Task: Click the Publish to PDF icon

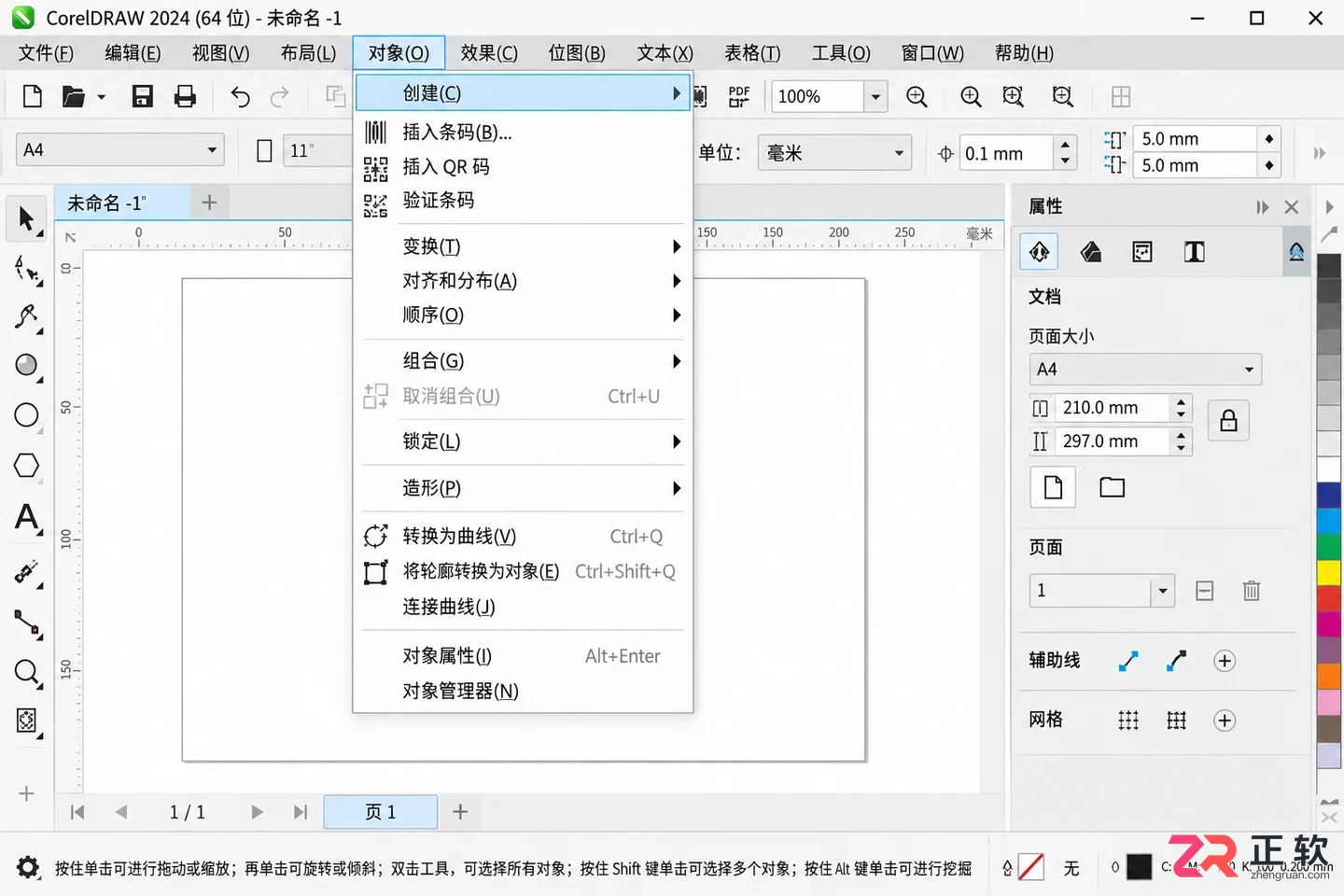Action: (x=739, y=96)
